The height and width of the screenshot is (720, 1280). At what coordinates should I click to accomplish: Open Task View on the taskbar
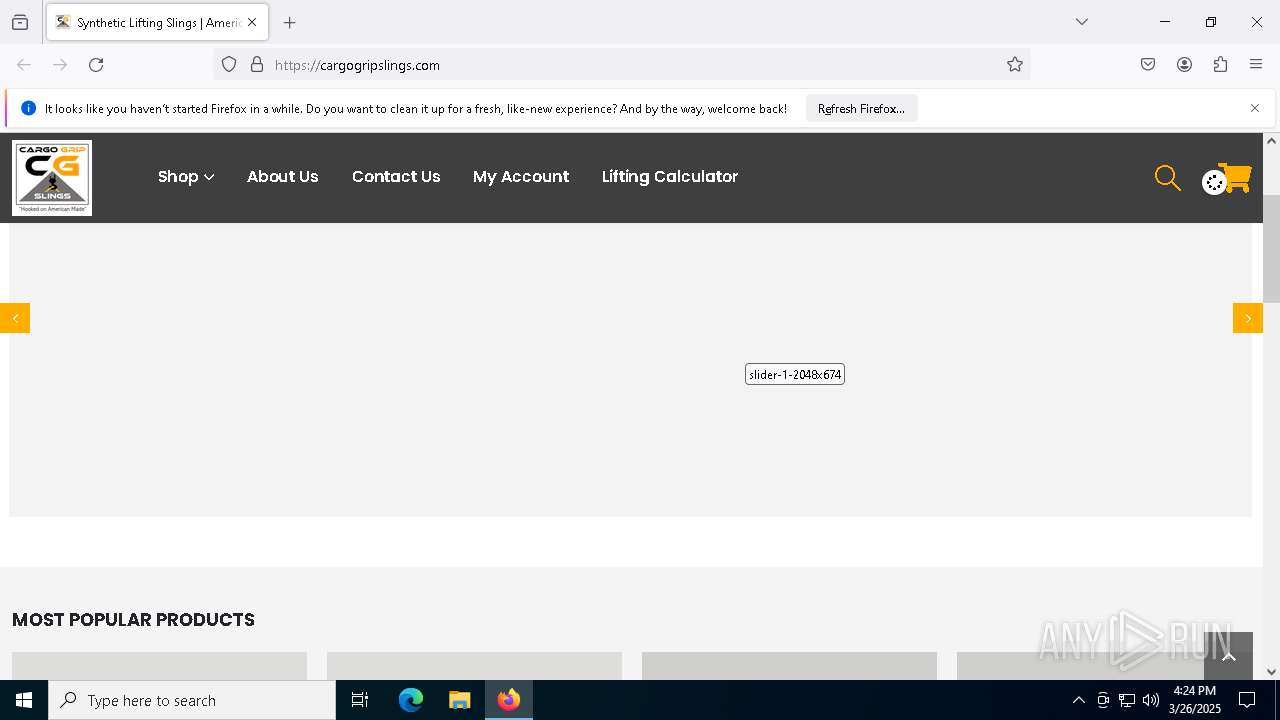click(360, 700)
